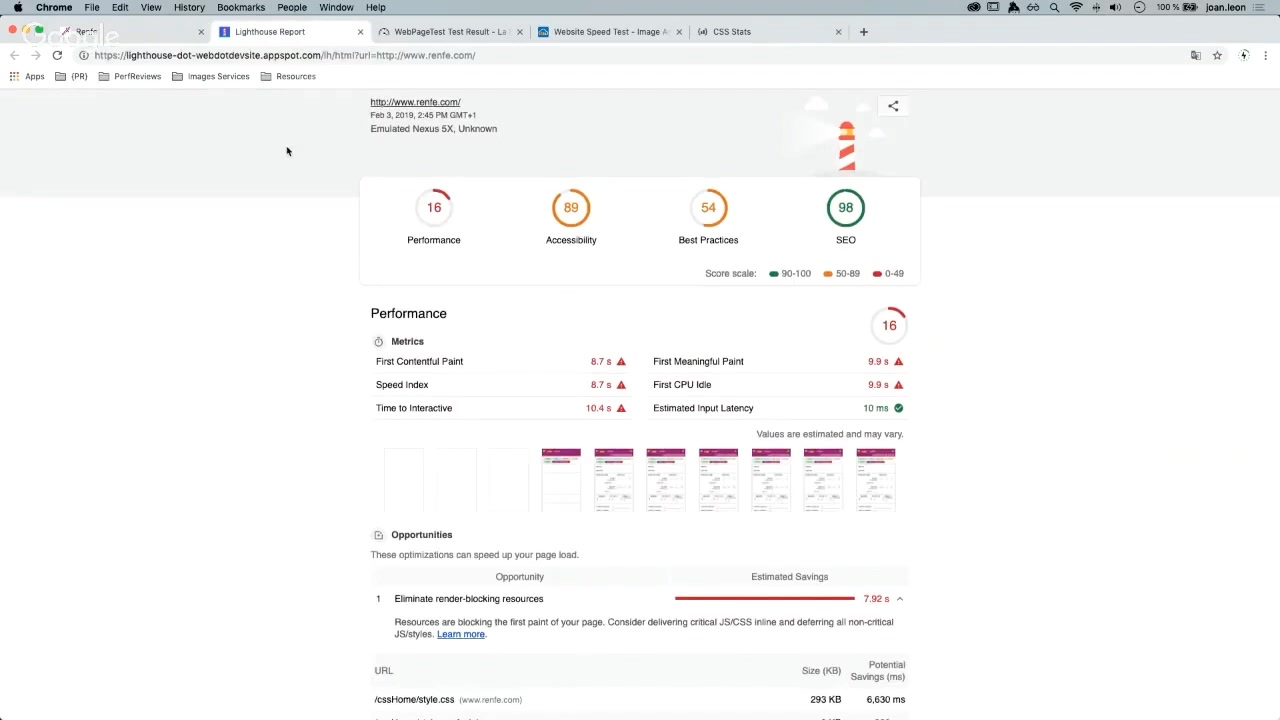Reload the page with Chrome's refresh button

point(57,55)
